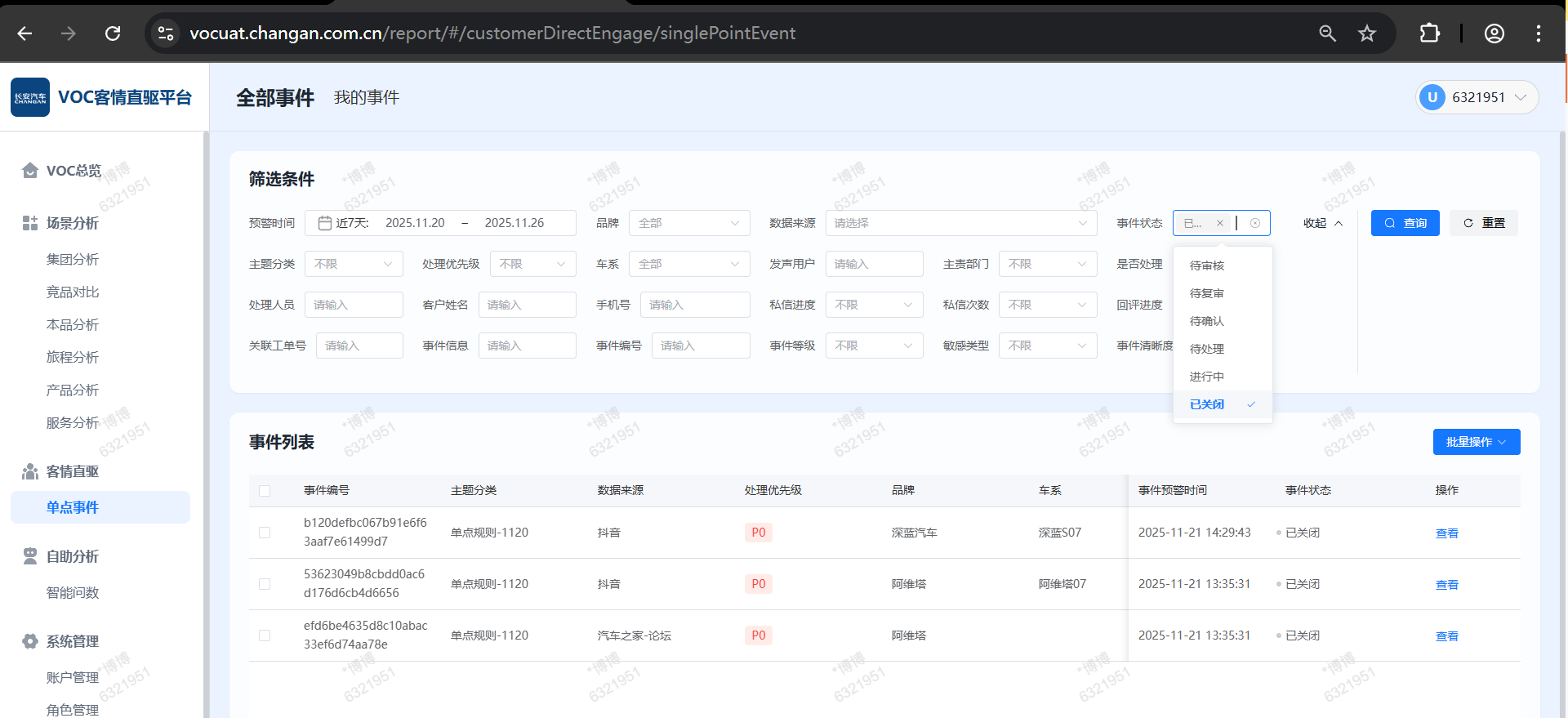
Task: Remove the selected status tag with X
Action: coord(1220,223)
